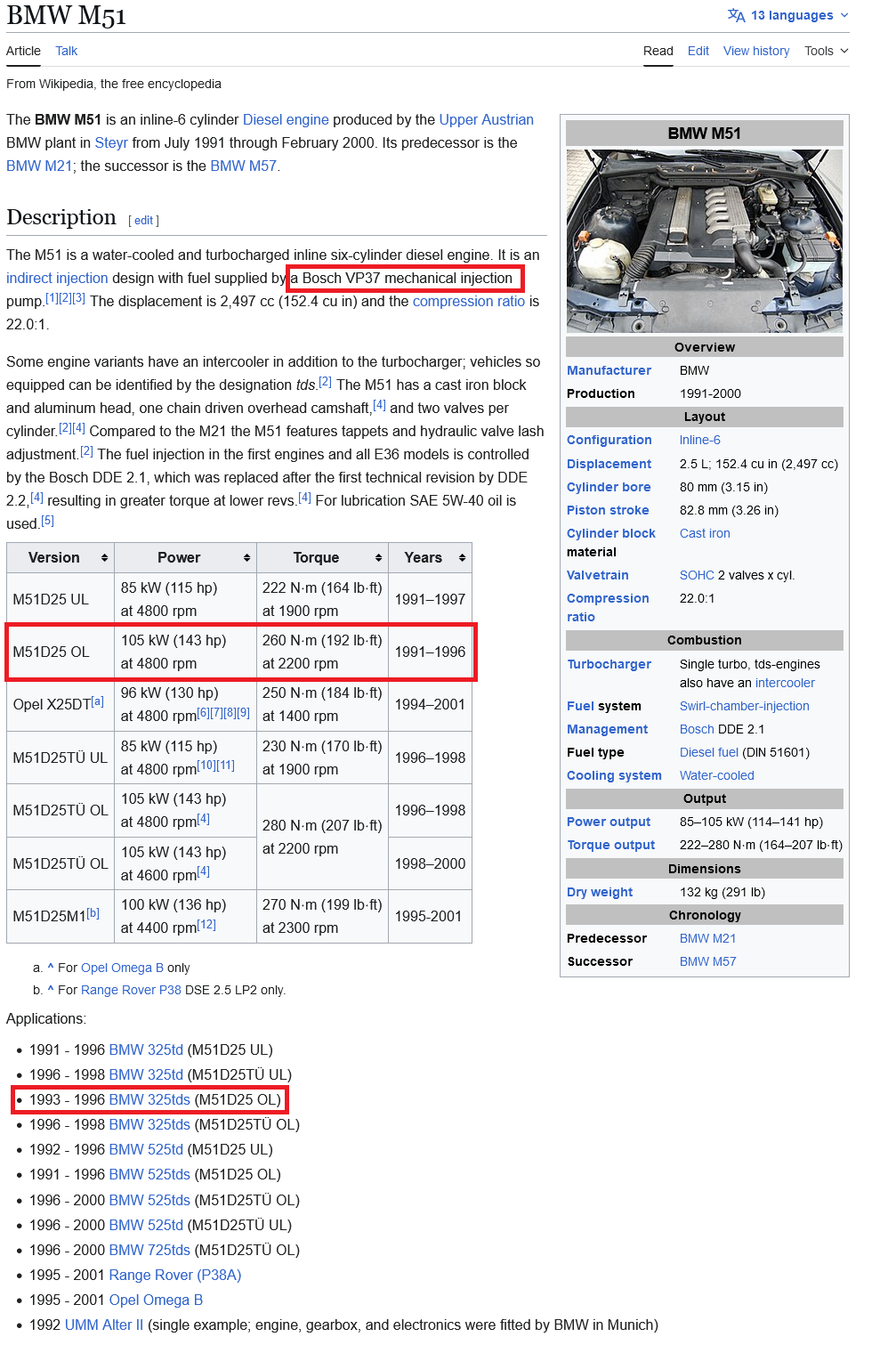
Task: Sort table by Version column
Action: 61,557
